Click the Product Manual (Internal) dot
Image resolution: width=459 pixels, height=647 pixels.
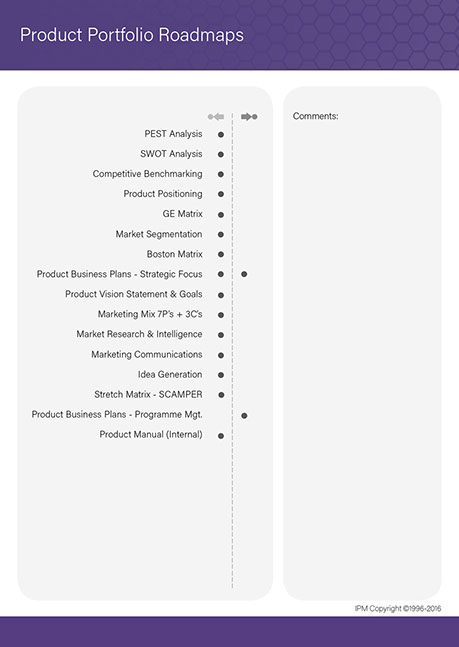221,436
